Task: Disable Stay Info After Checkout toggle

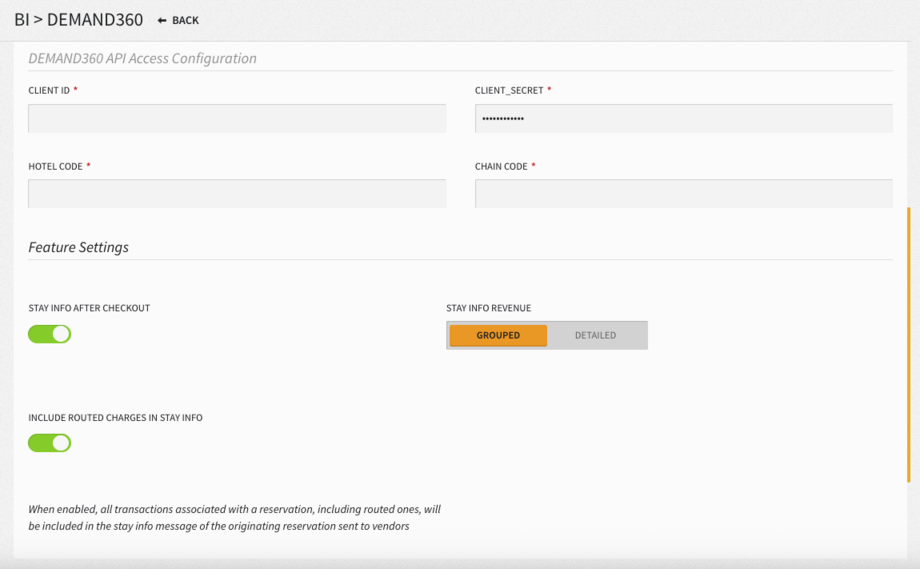Action: click(50, 334)
